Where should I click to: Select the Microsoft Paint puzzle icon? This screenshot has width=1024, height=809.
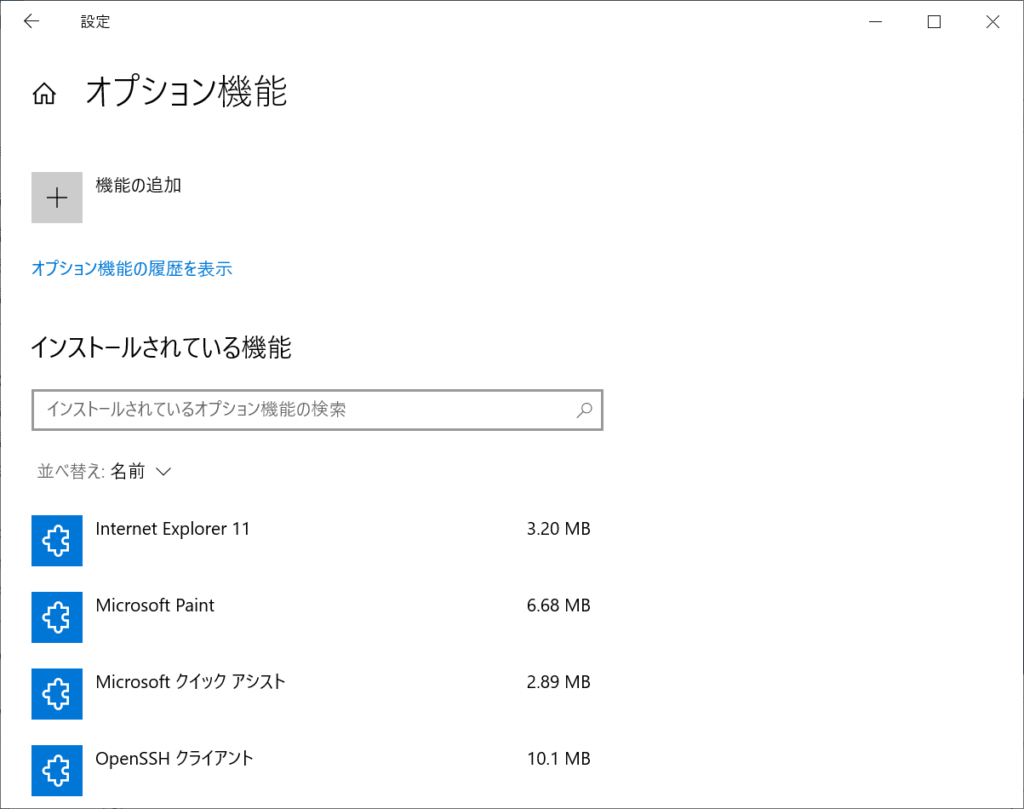coord(57,617)
